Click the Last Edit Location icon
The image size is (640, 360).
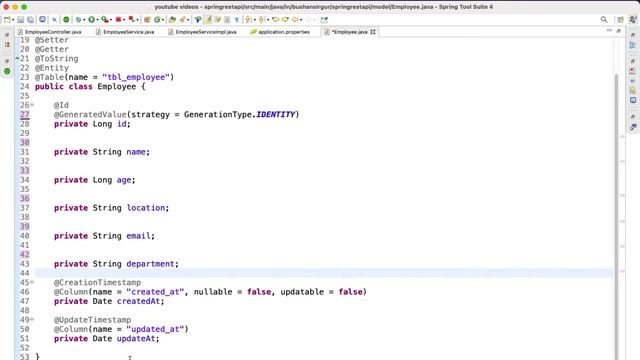(276, 20)
